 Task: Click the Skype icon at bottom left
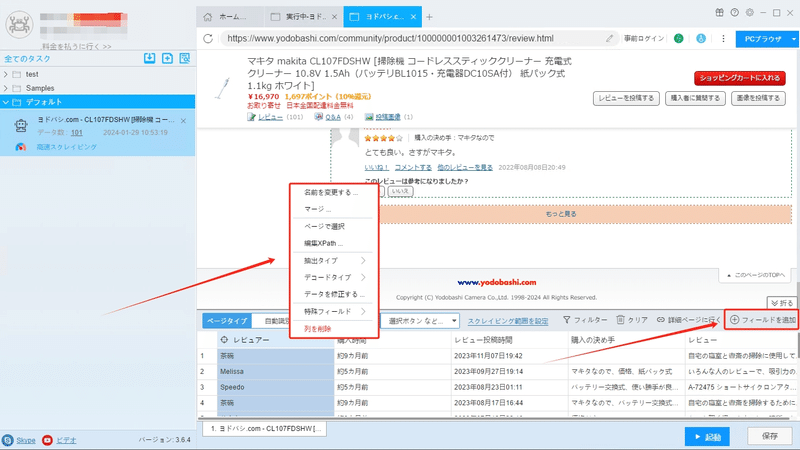click(x=8, y=440)
